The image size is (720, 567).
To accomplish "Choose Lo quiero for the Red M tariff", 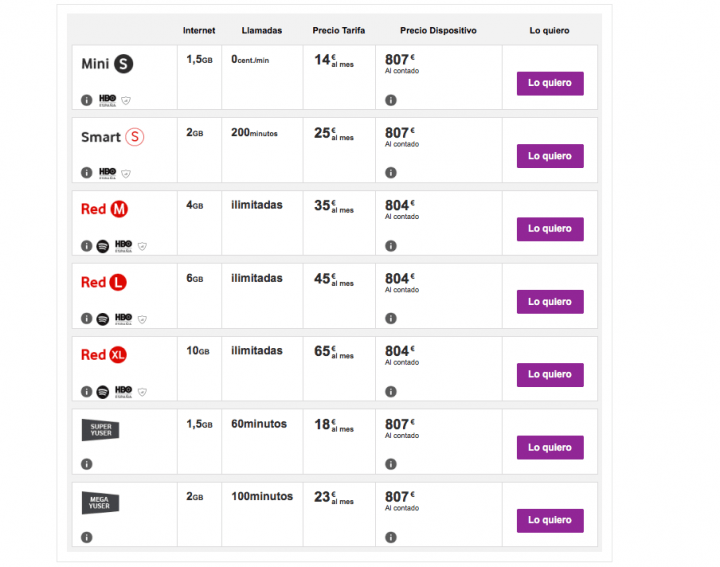I will (x=550, y=229).
